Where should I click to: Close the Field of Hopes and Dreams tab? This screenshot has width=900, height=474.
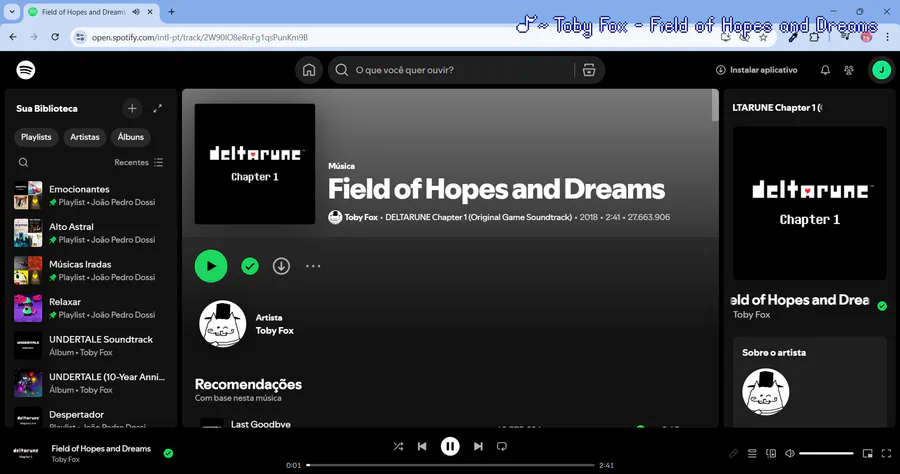click(150, 11)
